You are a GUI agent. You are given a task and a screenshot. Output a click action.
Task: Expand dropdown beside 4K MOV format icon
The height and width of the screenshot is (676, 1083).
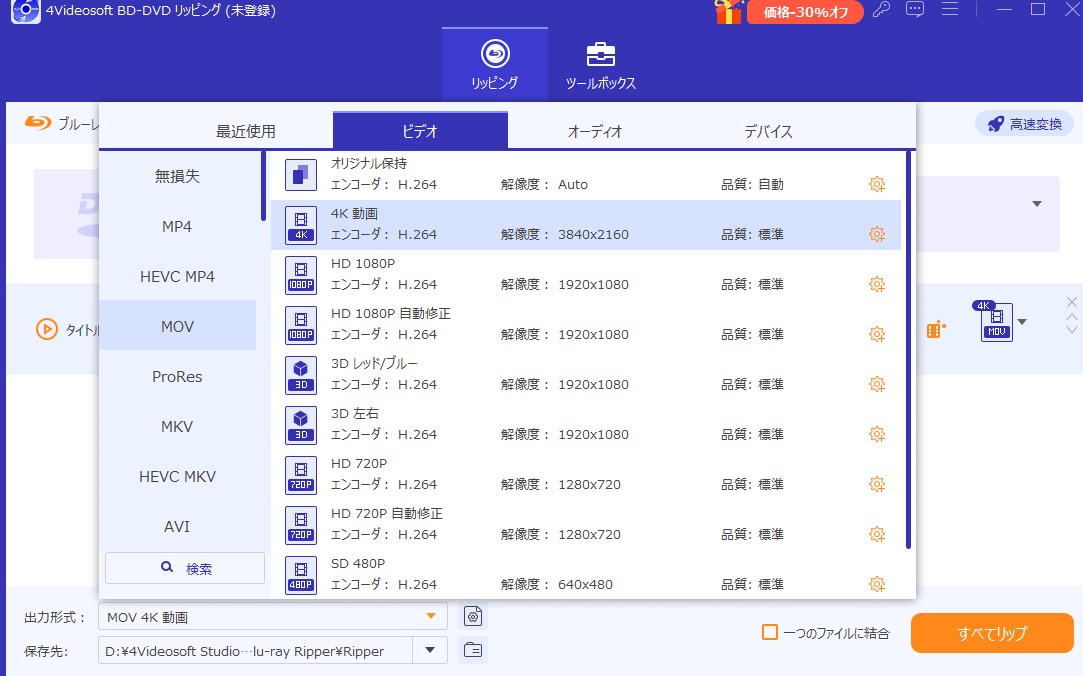coord(1022,322)
